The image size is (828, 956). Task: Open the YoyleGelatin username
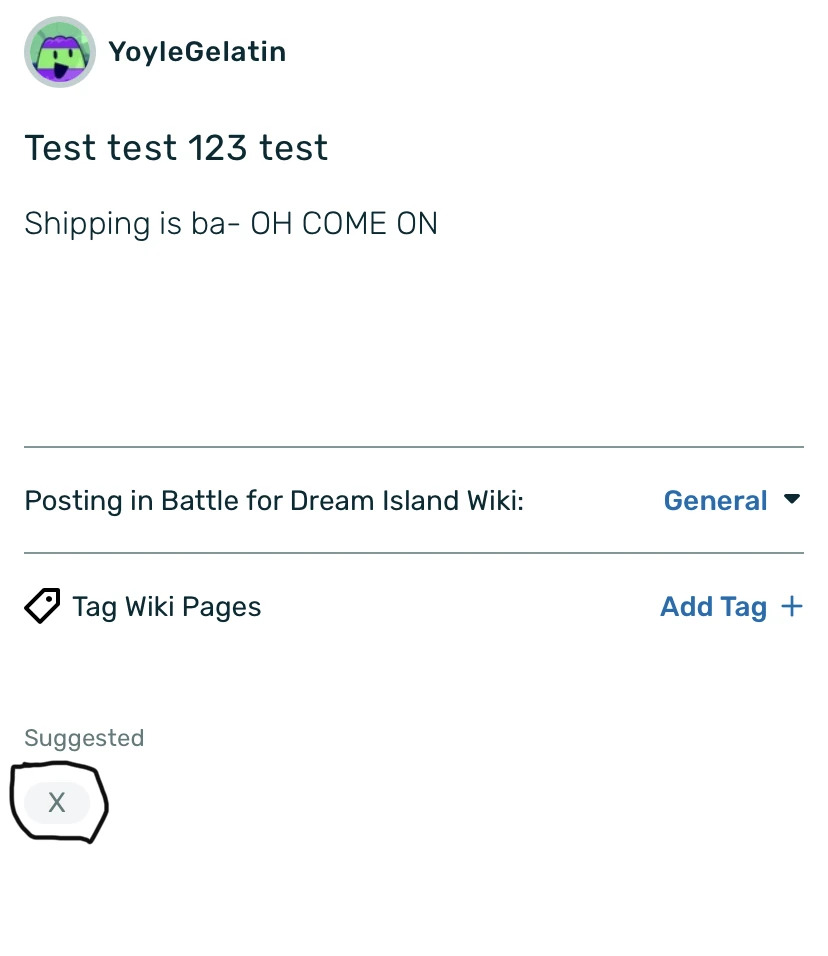point(197,51)
